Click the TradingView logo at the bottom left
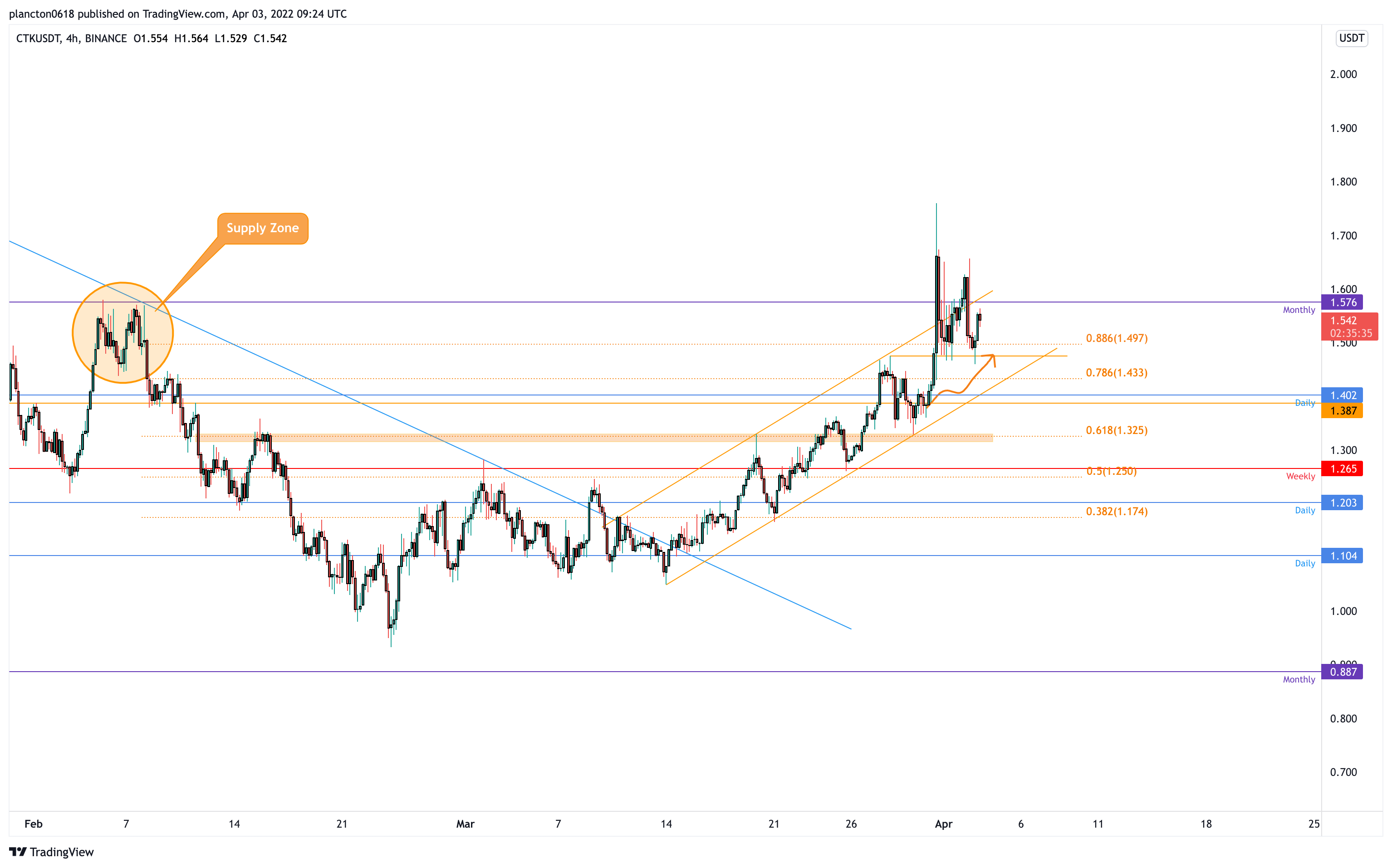The width and height of the screenshot is (1392, 868). [x=51, y=852]
